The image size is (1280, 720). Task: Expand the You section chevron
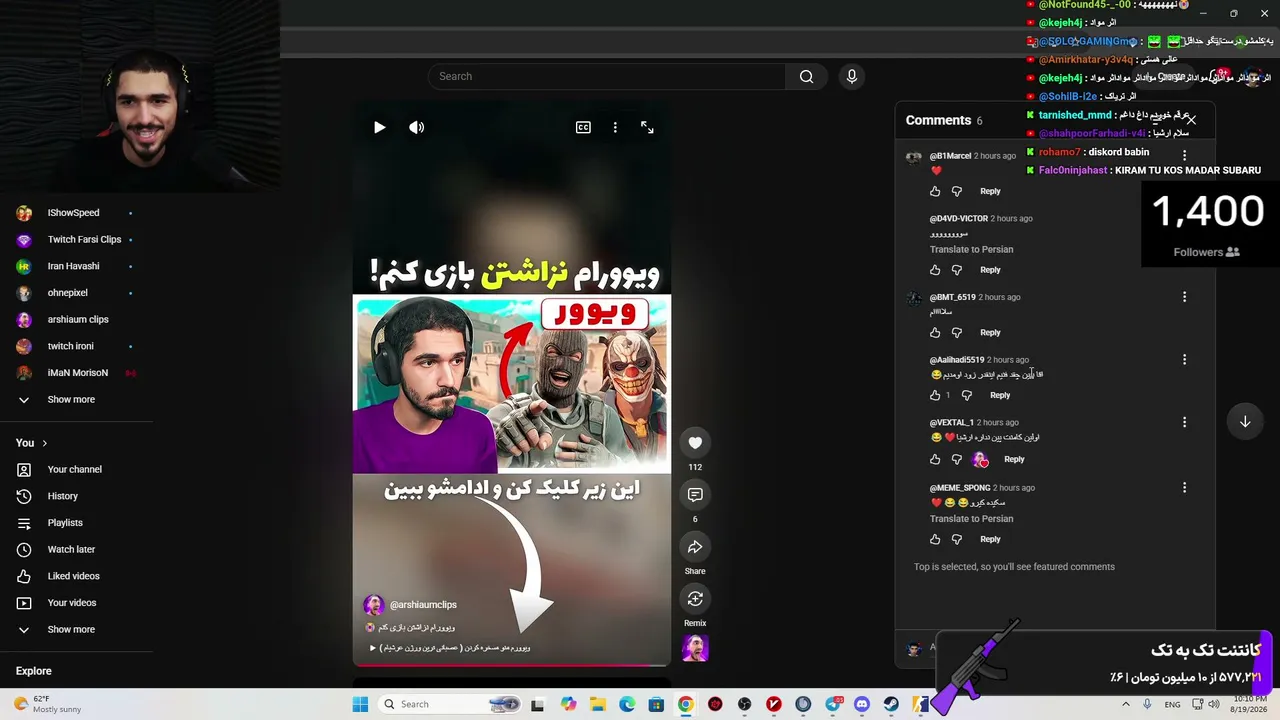tap(44, 443)
